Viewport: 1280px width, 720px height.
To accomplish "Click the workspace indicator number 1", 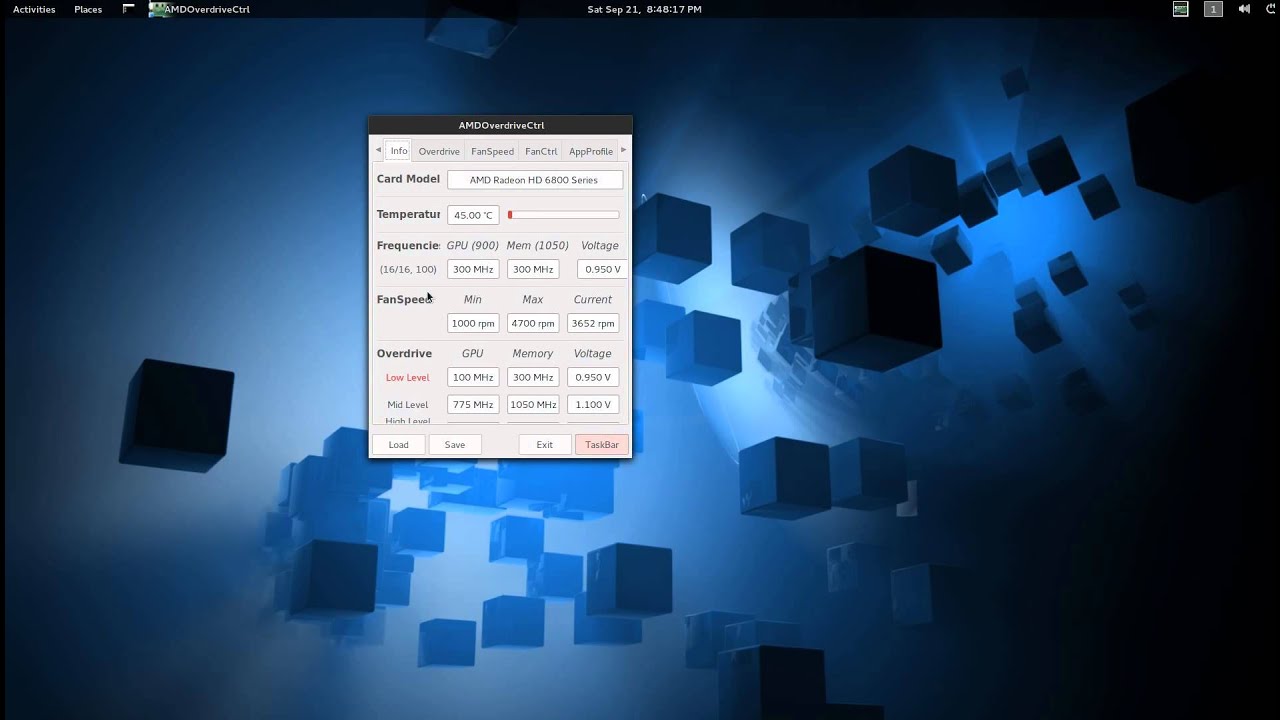I will (1213, 9).
